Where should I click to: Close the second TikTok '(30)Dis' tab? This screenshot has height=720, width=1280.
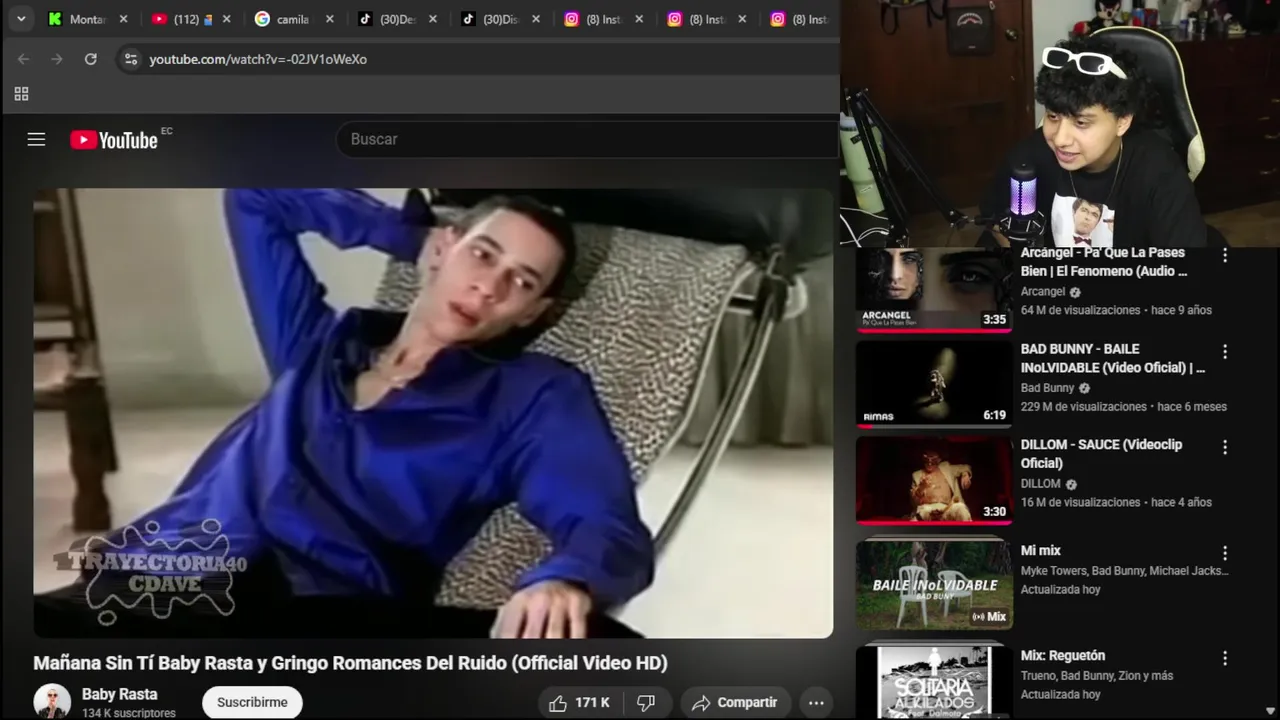click(536, 19)
